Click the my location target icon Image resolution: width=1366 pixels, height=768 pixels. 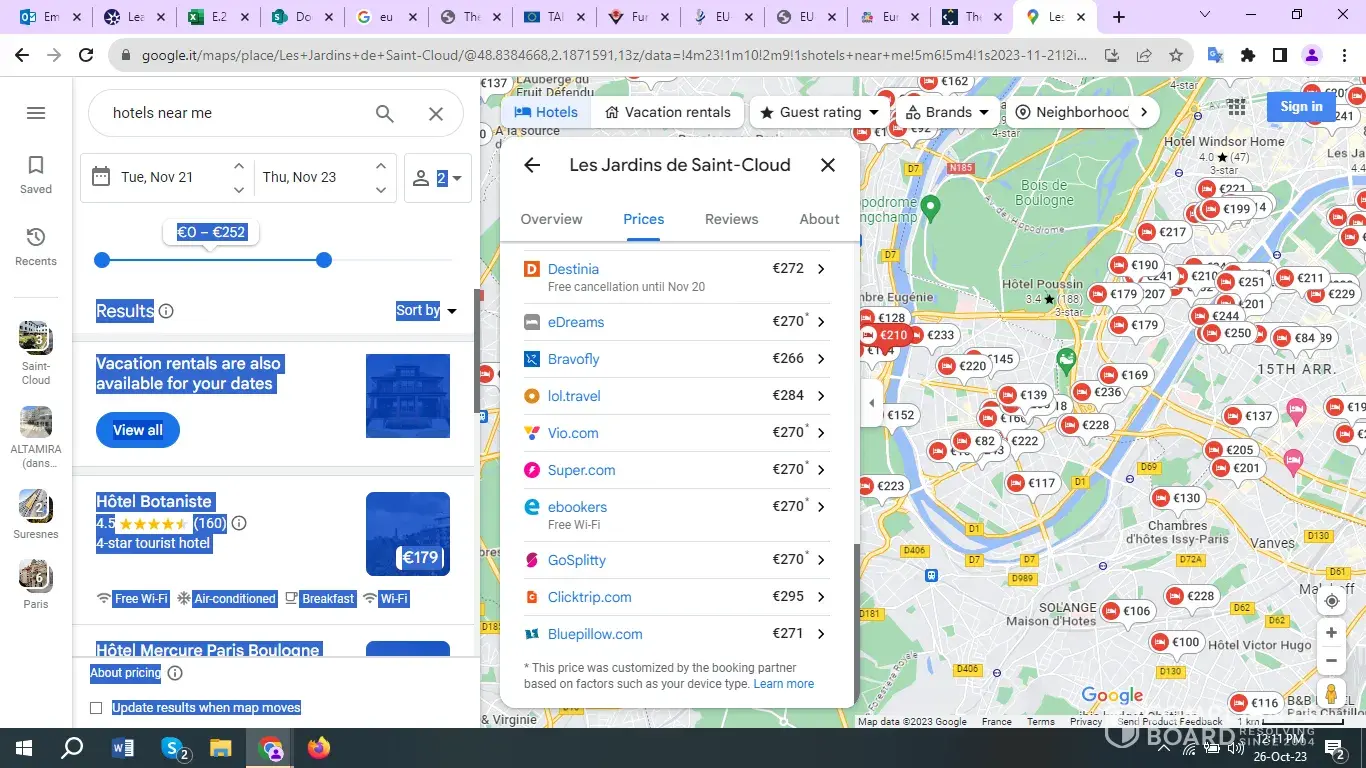1331,601
